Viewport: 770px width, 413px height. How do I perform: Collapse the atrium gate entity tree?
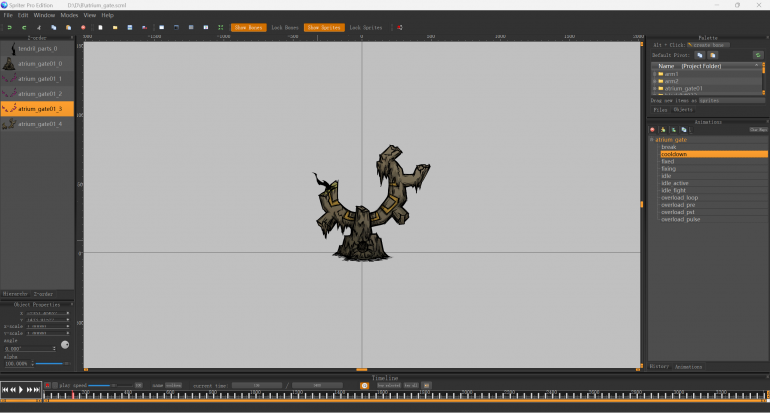click(x=652, y=139)
